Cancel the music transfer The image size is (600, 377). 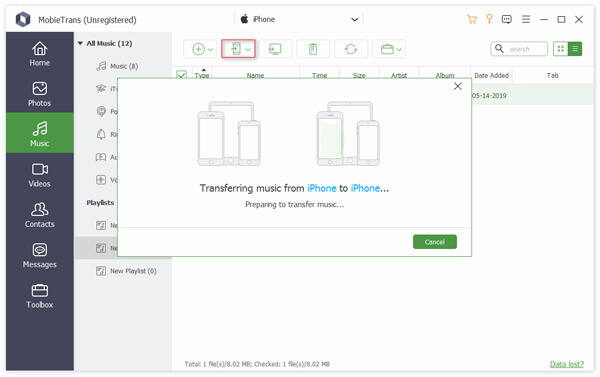[435, 242]
